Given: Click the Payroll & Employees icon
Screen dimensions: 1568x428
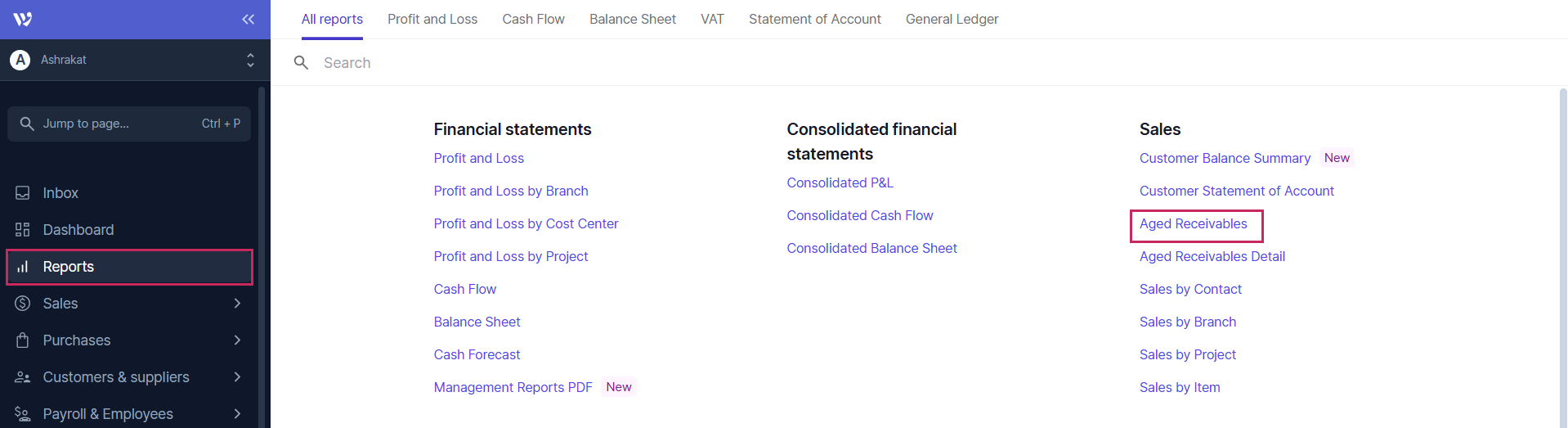Looking at the screenshot, I should [x=23, y=414].
